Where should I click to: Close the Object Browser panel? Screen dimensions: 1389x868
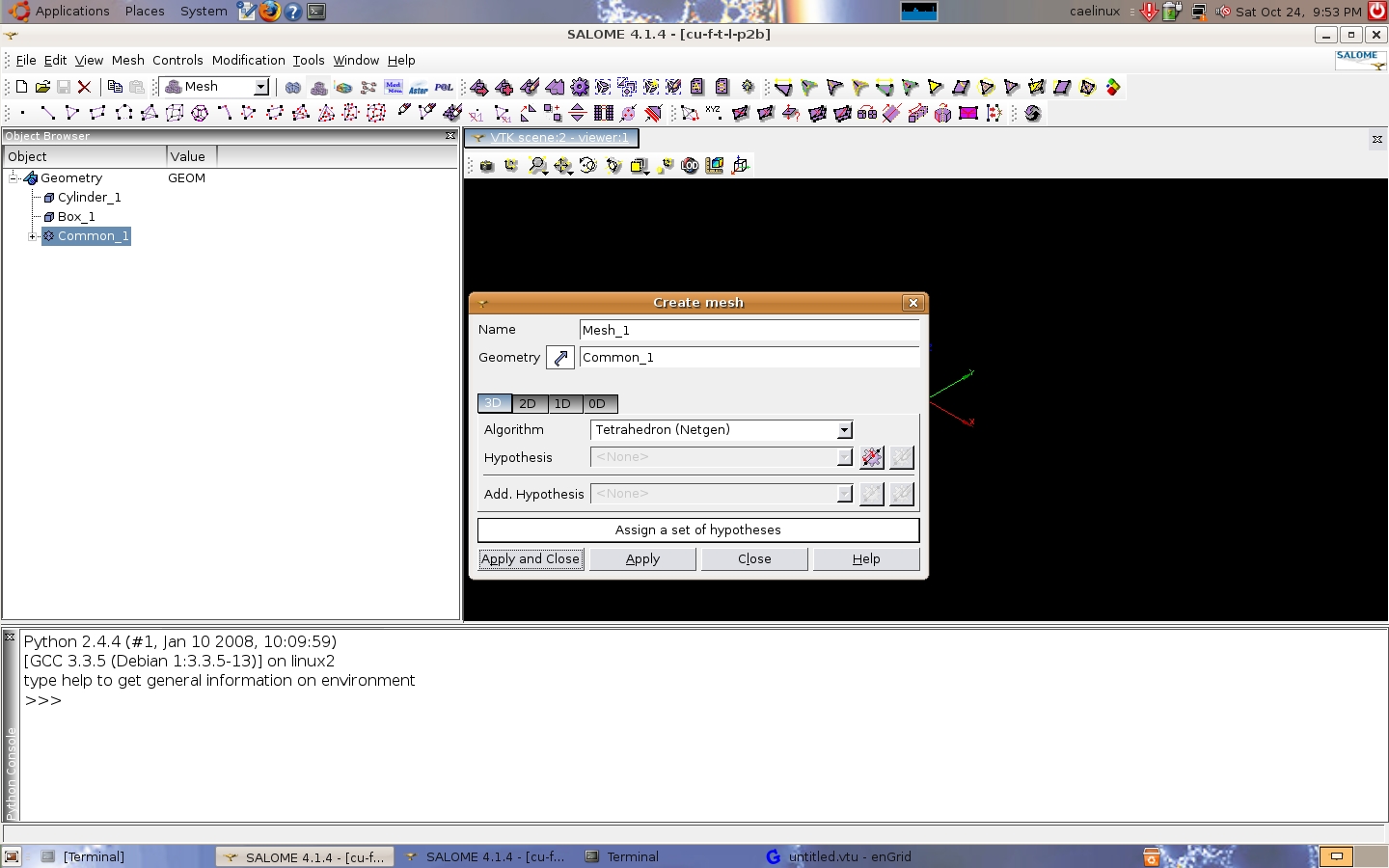[x=450, y=136]
